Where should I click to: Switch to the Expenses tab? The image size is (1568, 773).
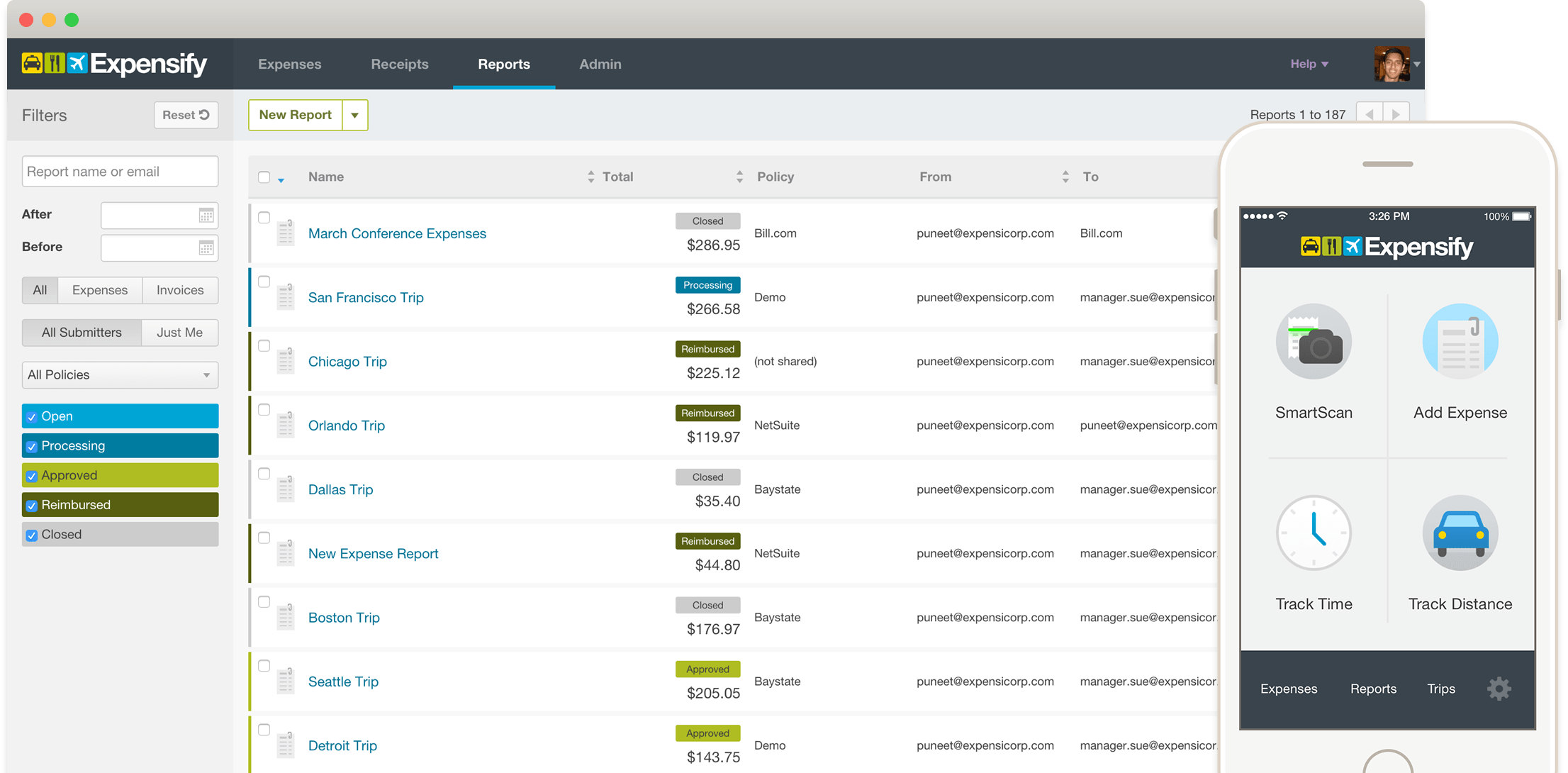[289, 64]
